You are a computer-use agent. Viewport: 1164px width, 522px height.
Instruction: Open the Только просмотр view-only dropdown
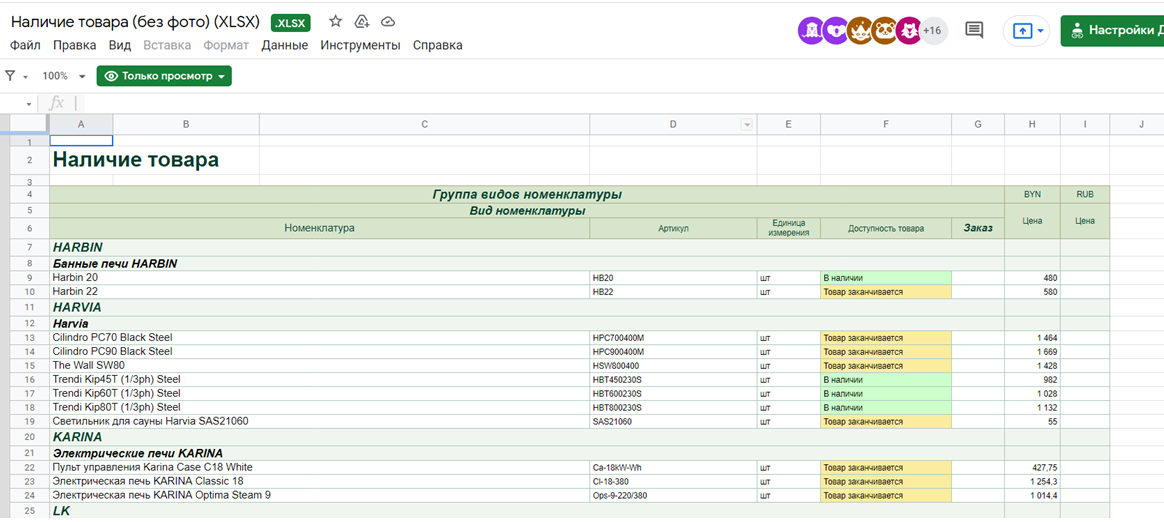click(x=164, y=76)
